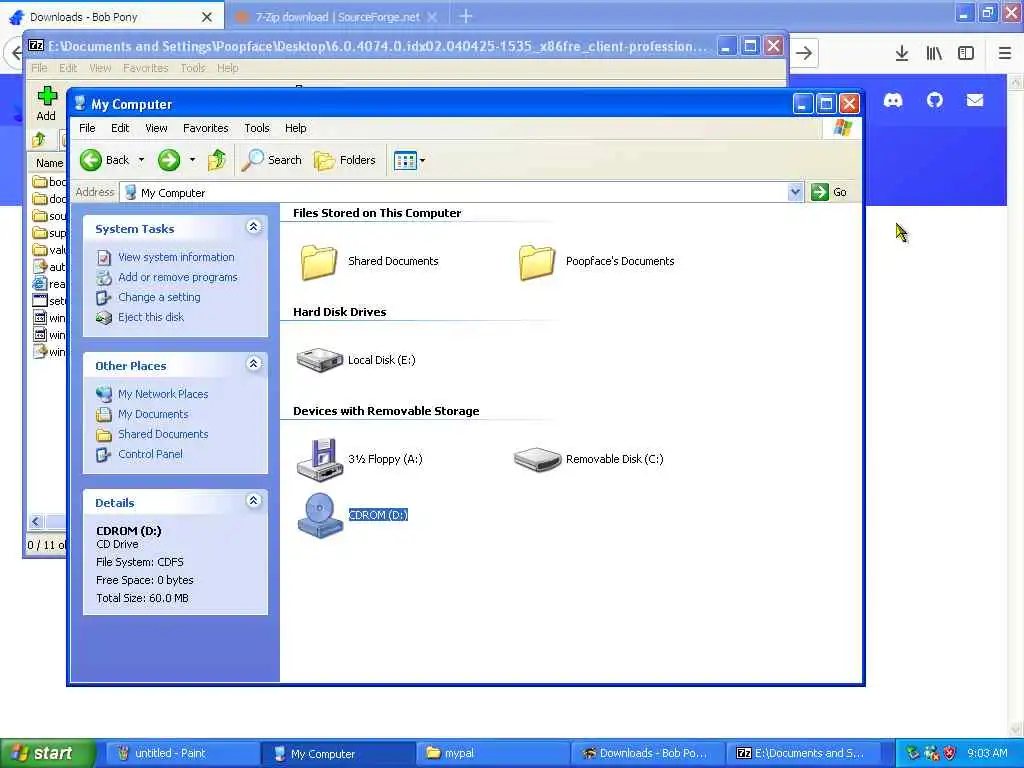Open the View menu in My Computer

(156, 128)
